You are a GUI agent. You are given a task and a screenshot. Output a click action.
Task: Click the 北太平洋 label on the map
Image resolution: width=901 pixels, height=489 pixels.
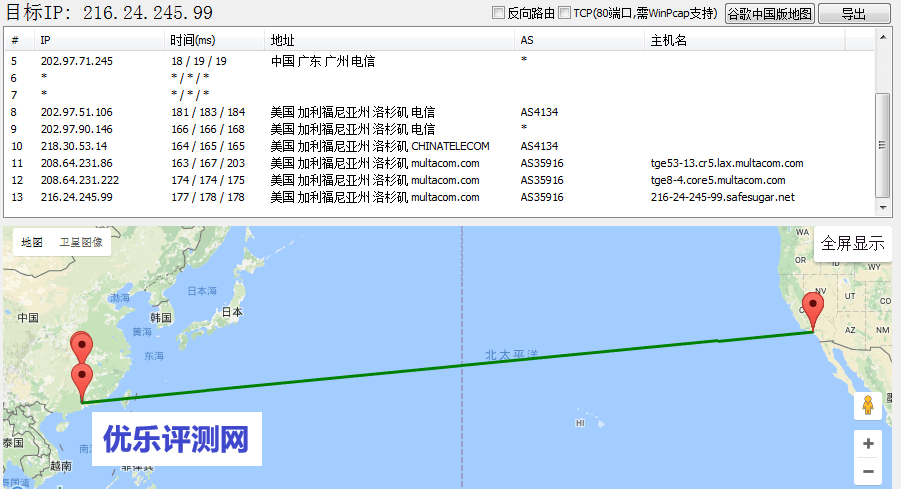[511, 355]
